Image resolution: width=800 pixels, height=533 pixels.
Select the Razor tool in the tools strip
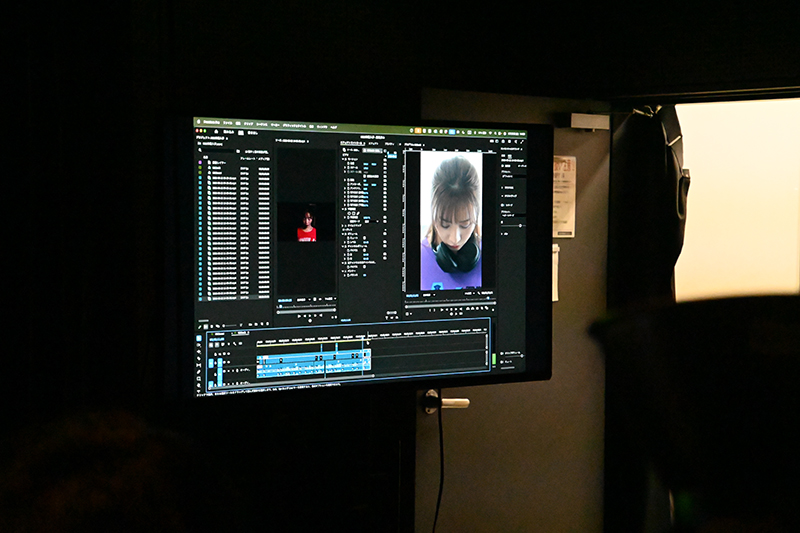tap(199, 358)
